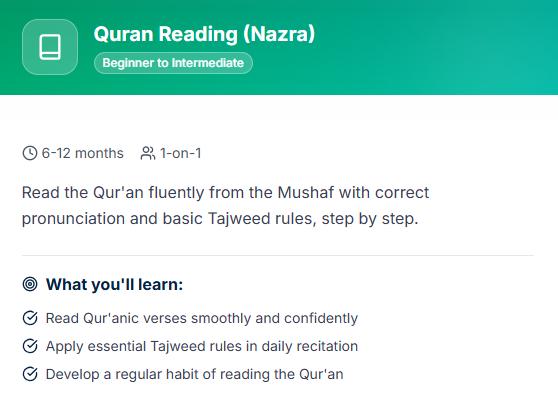Click Read Qur'anic verses smoothly and confidently
The height and width of the screenshot is (401, 558).
[x=202, y=318]
